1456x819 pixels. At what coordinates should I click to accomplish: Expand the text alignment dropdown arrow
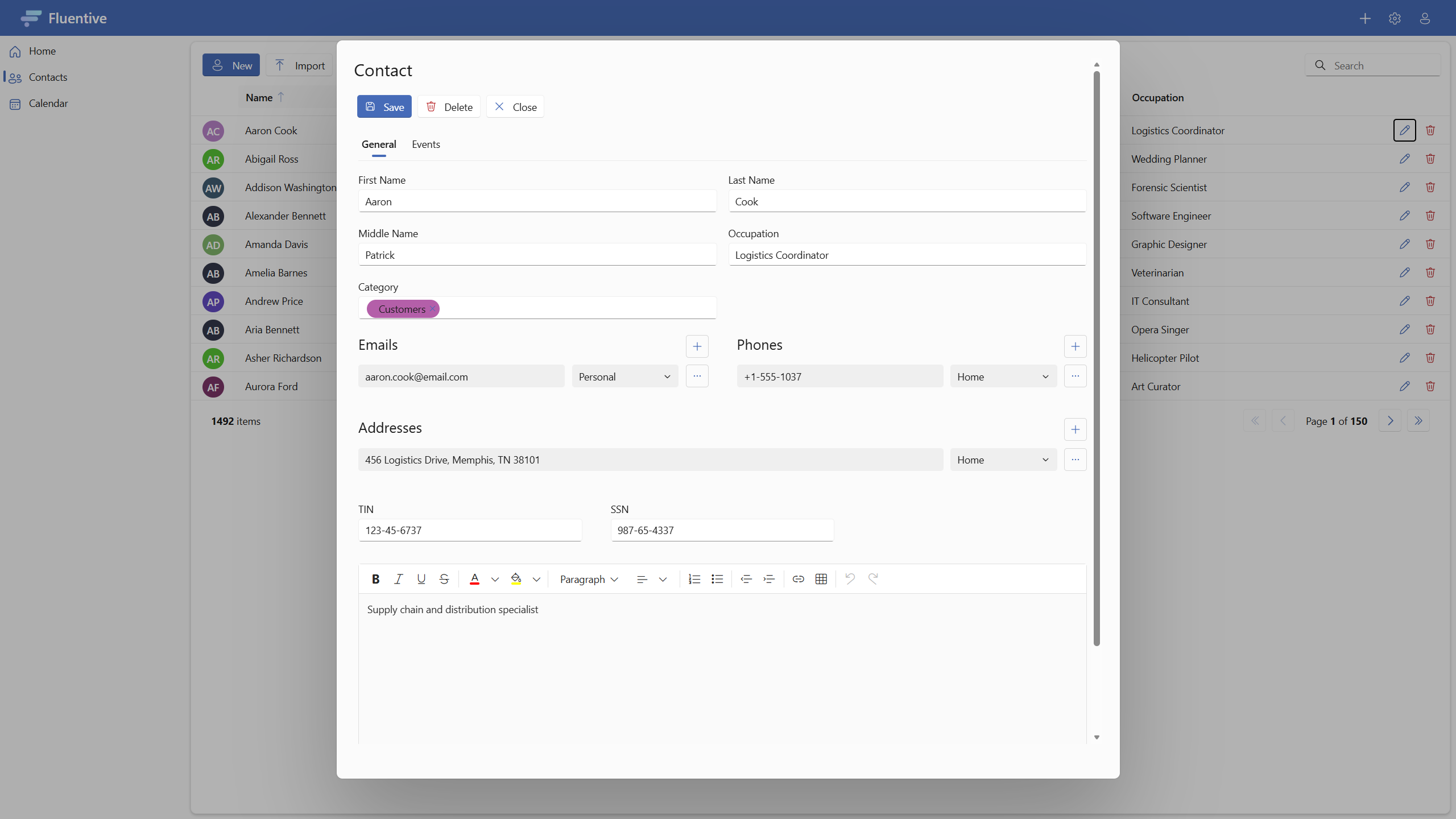(x=663, y=579)
